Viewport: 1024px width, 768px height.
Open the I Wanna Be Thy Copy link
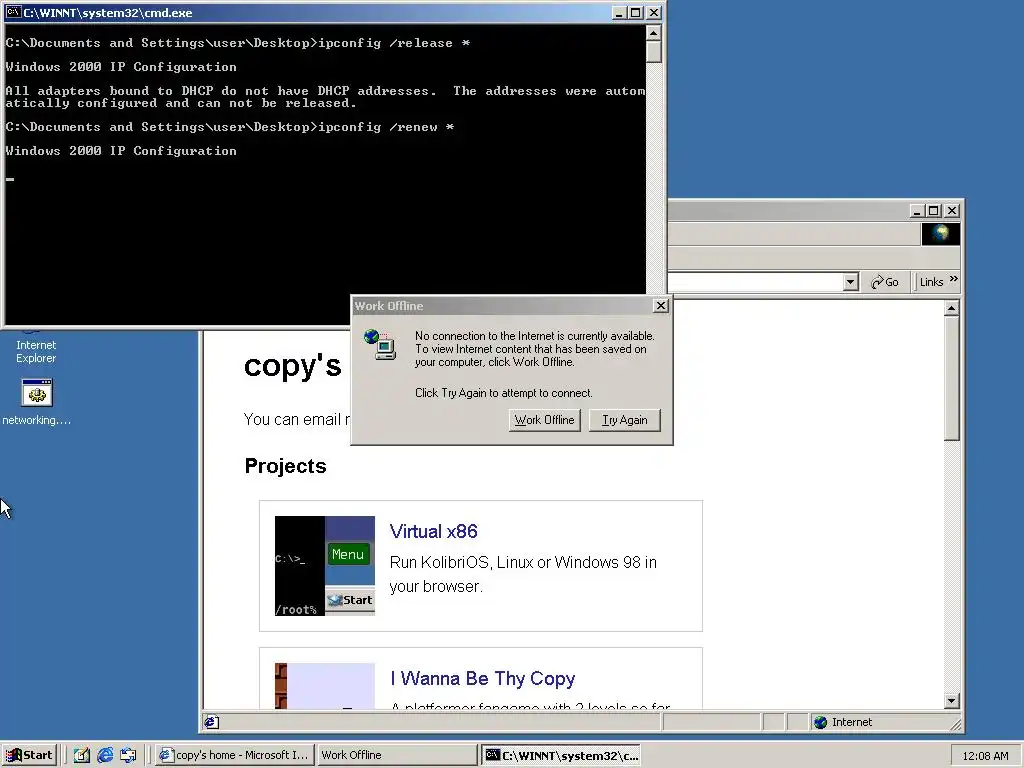tap(483, 679)
